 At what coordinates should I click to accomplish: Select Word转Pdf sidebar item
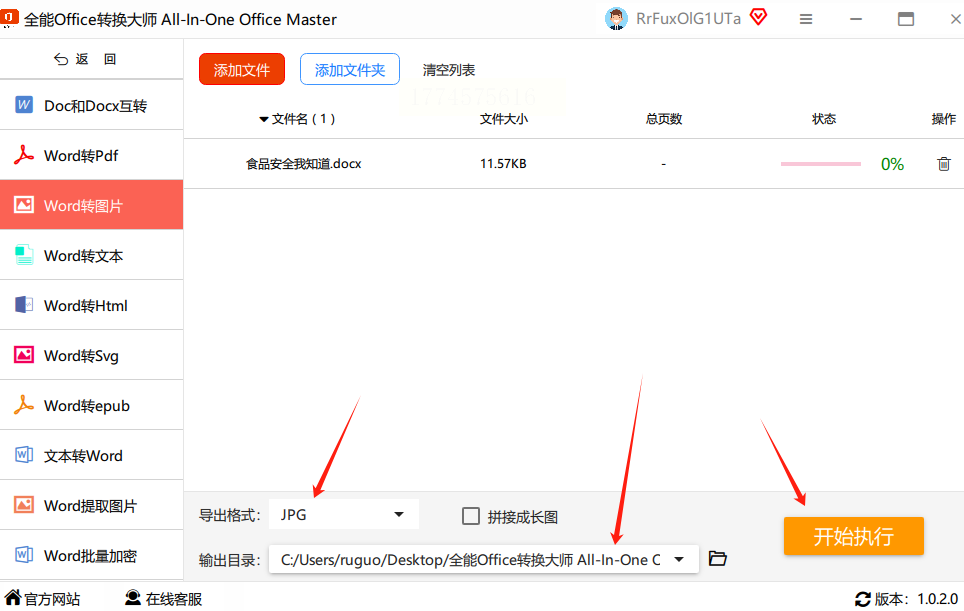pyautogui.click(x=92, y=155)
